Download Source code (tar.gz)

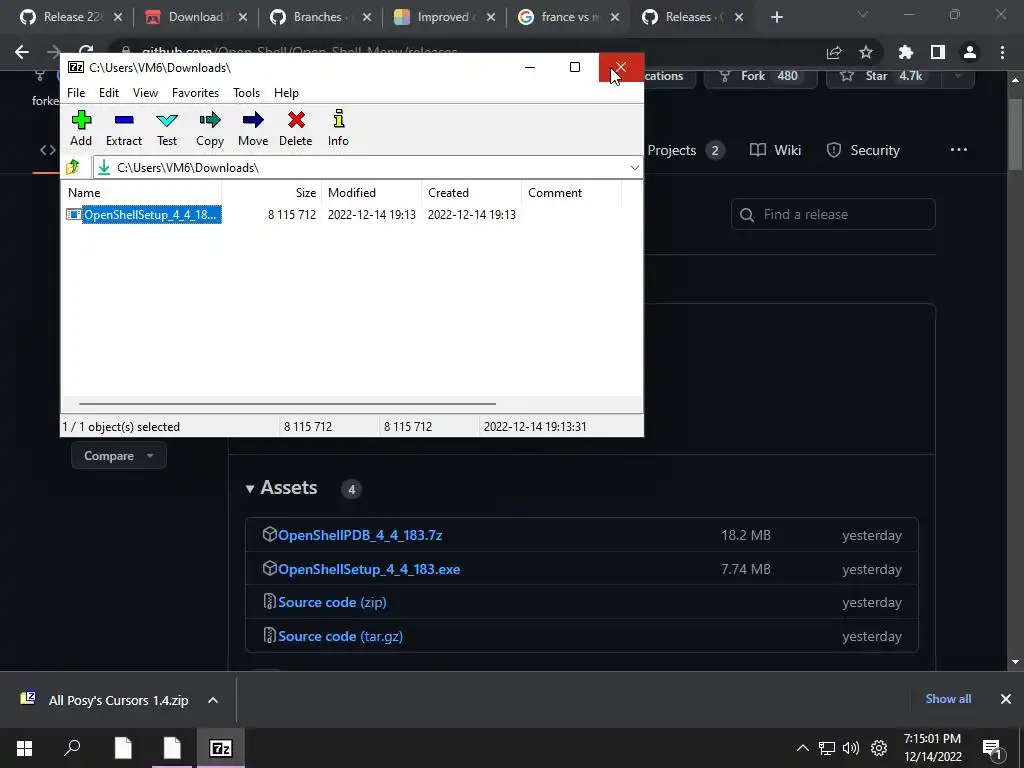340,636
